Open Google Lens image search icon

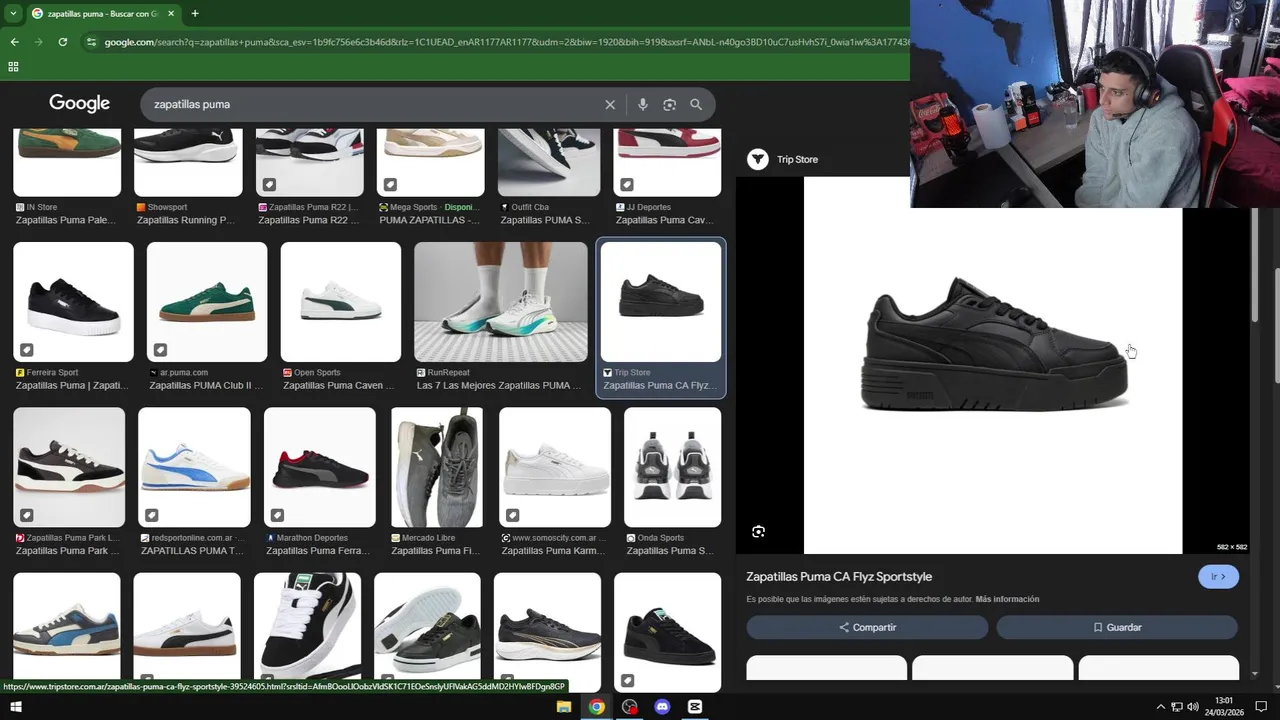click(x=670, y=104)
